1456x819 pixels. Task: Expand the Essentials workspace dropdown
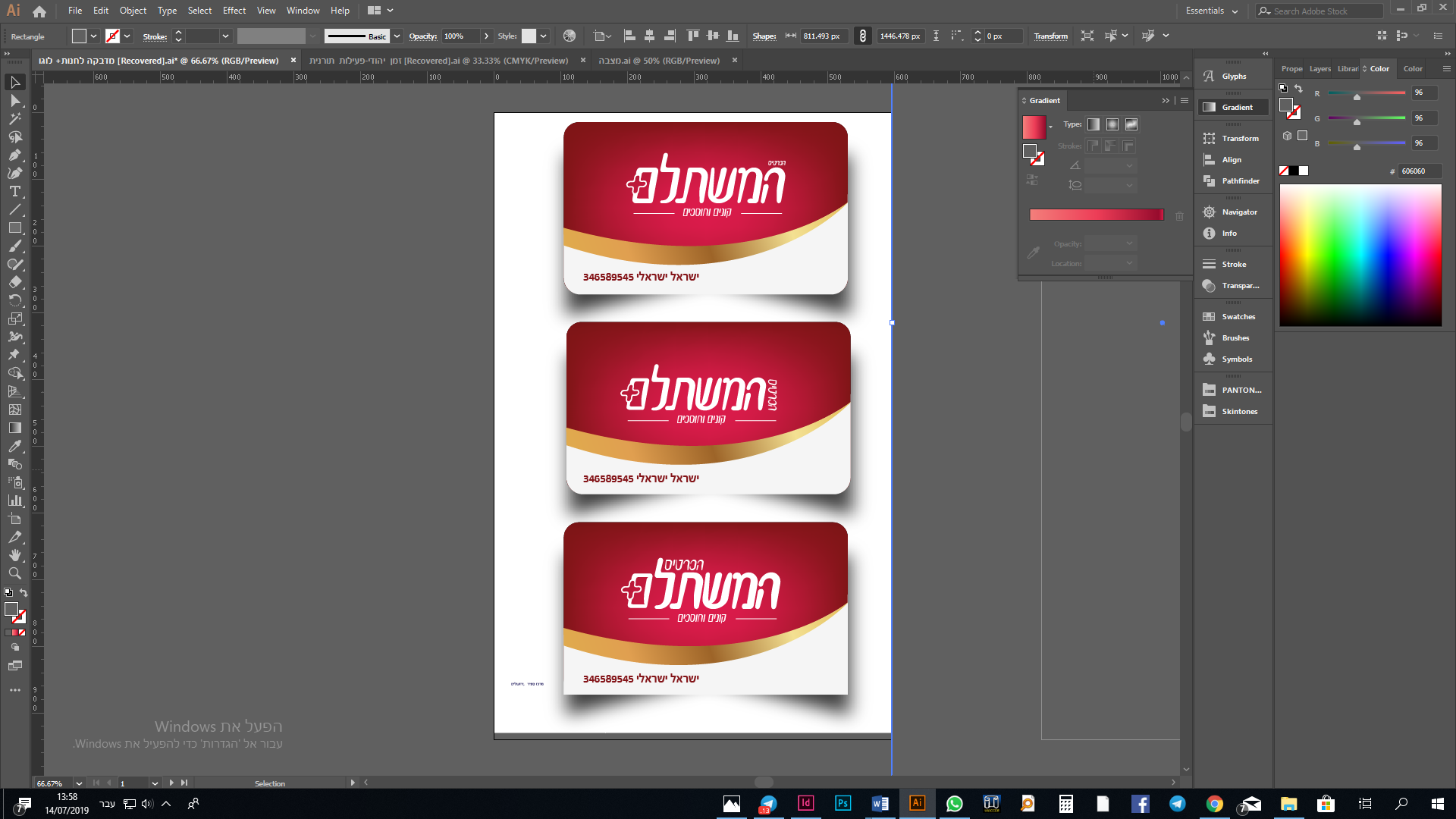click(x=1235, y=11)
